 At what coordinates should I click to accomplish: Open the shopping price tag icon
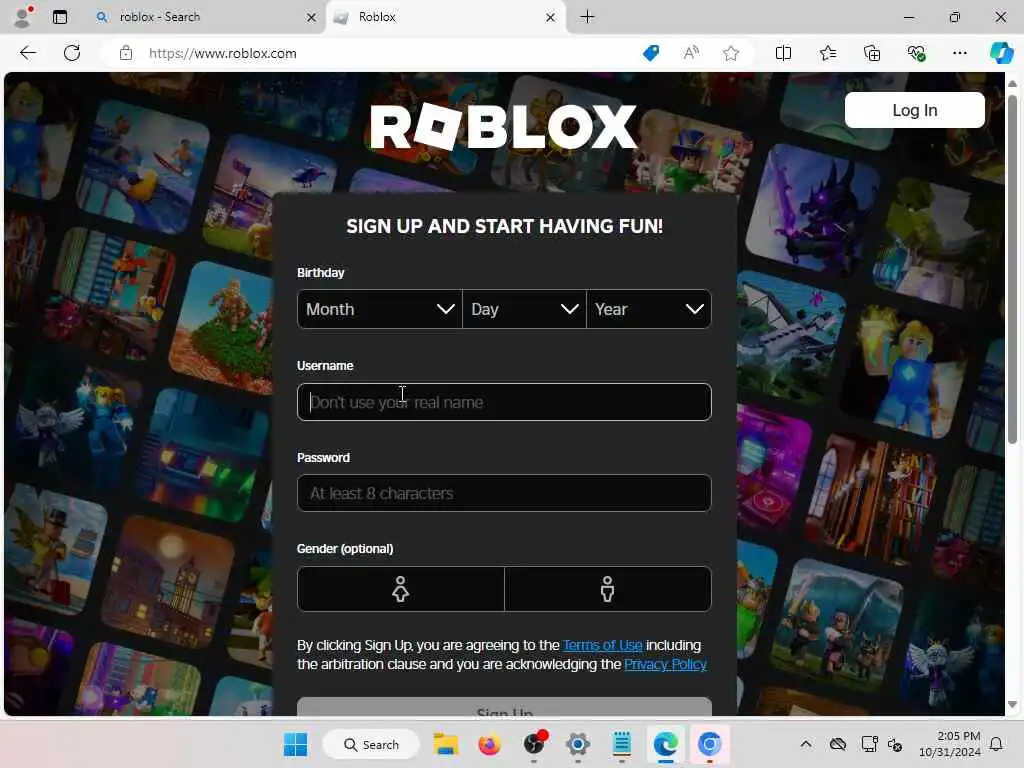pyautogui.click(x=651, y=53)
